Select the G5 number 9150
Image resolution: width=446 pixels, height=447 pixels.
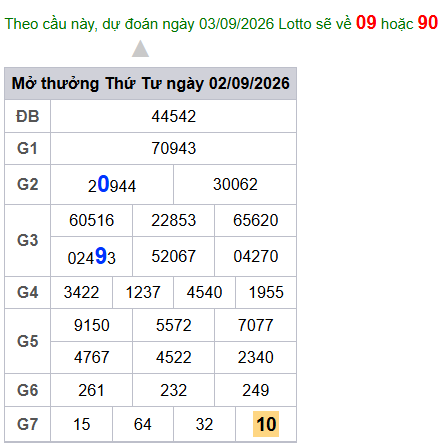[92, 325]
